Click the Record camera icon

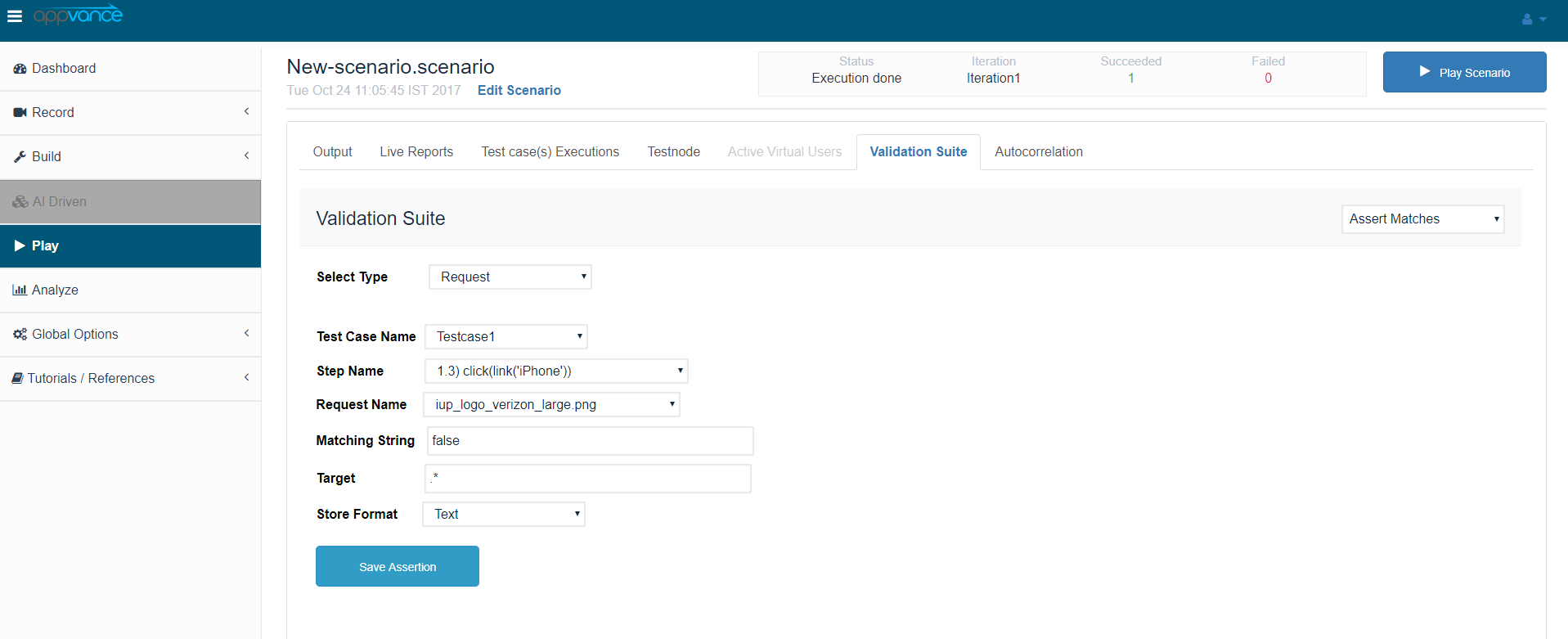[20, 113]
